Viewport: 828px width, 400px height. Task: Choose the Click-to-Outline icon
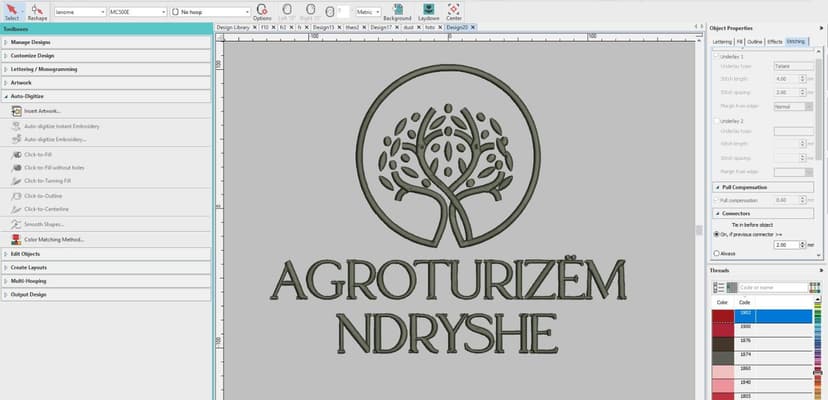click(16, 196)
